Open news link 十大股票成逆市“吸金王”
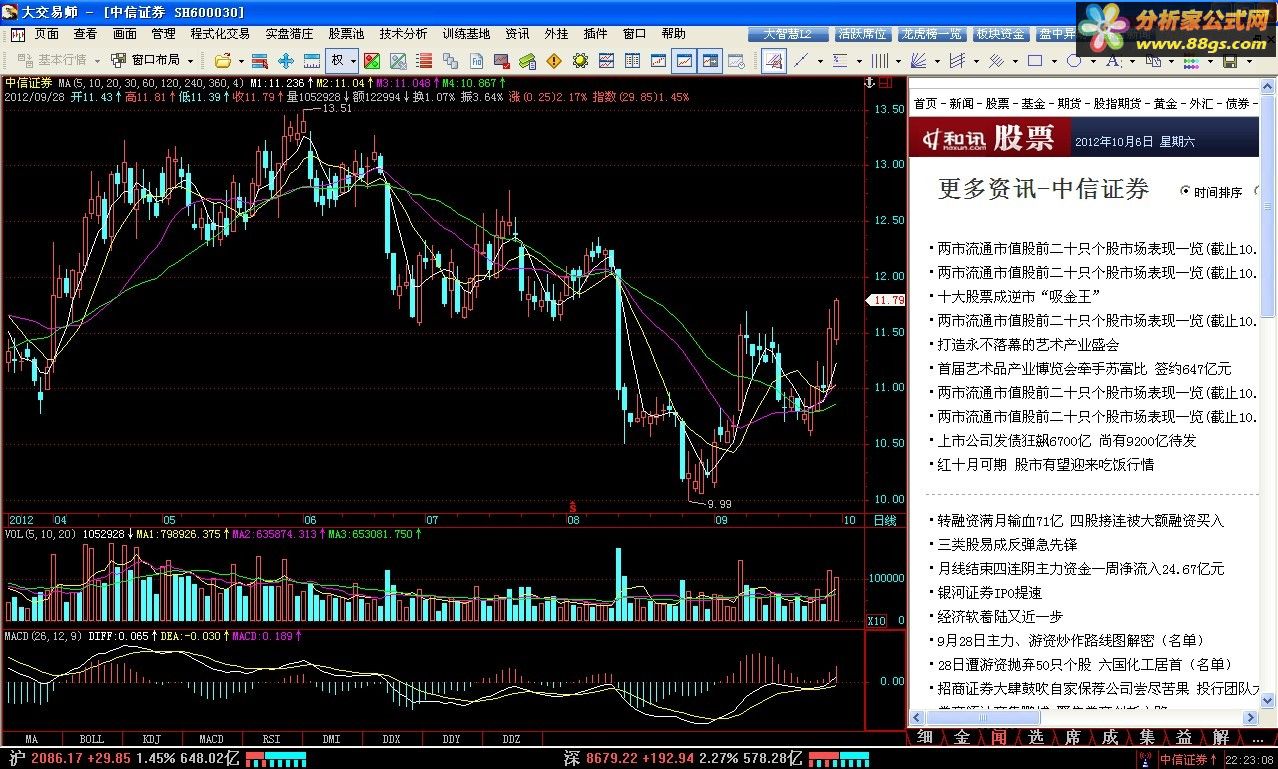The width and height of the screenshot is (1278, 769). coord(1019,296)
